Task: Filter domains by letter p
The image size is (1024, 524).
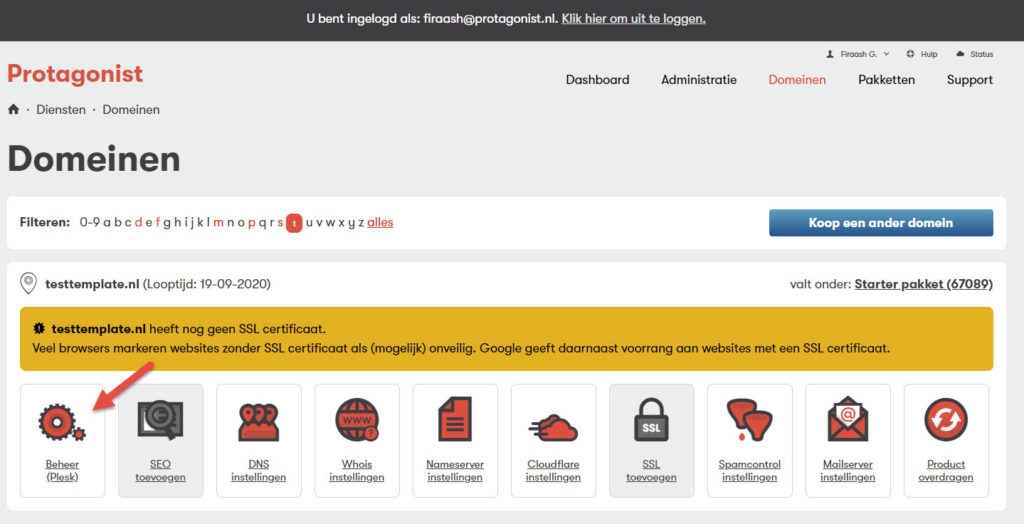Action: tap(251, 223)
